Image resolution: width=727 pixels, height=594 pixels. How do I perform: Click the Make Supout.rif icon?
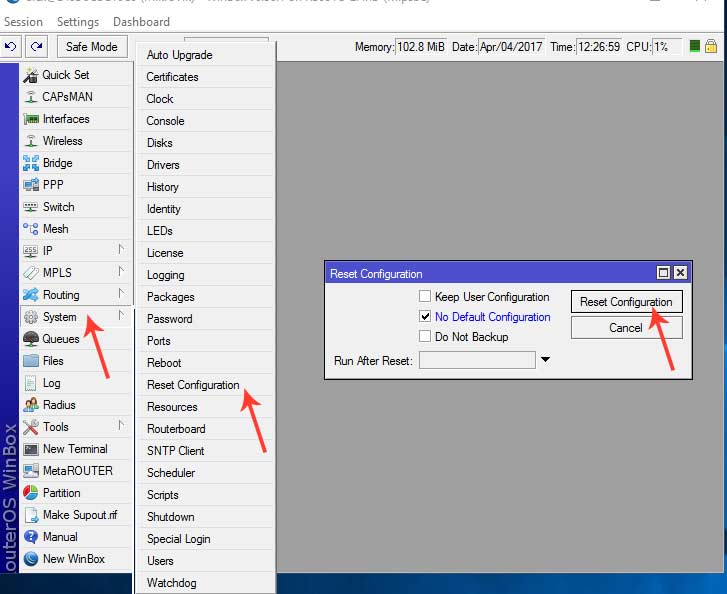tap(31, 515)
